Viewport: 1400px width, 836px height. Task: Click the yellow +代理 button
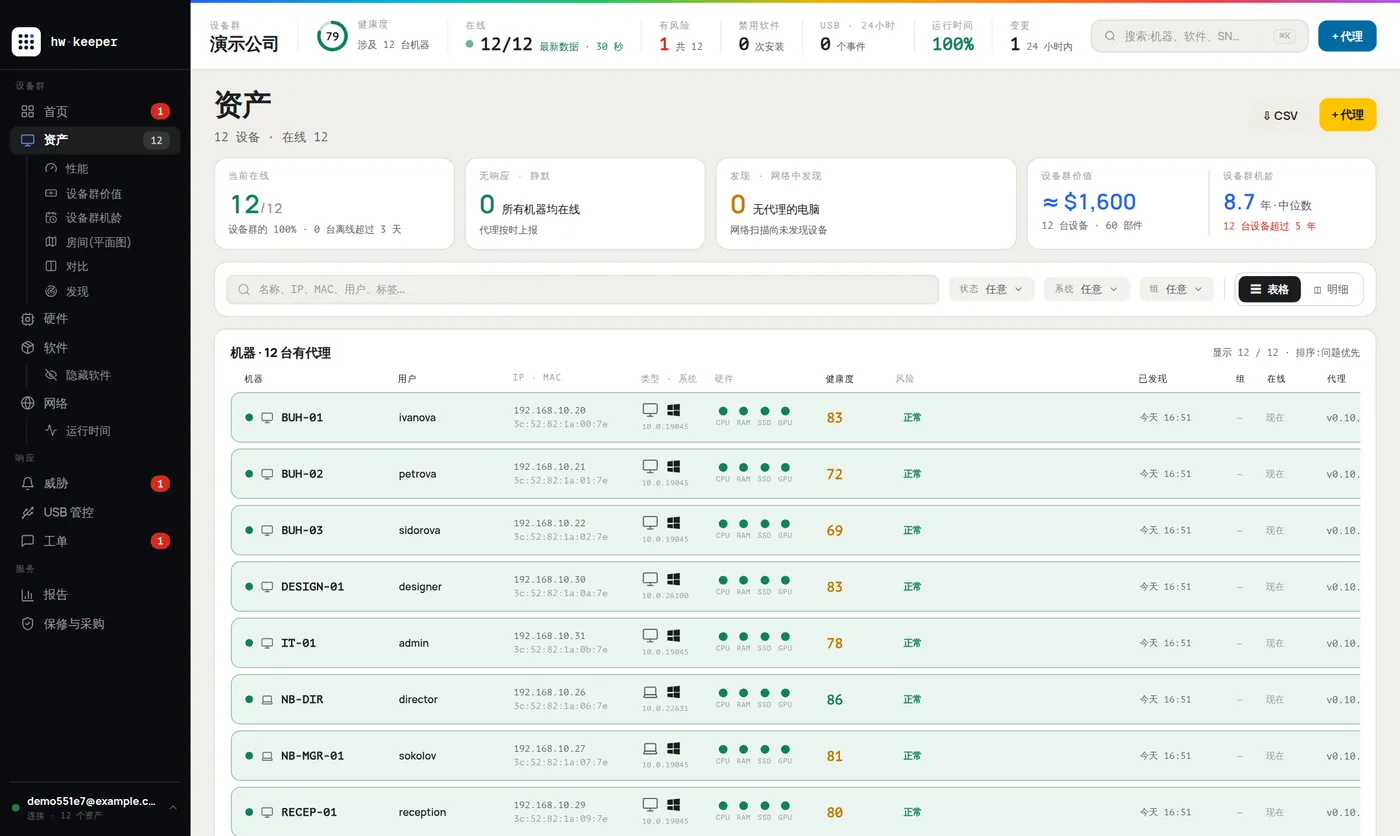click(x=1347, y=115)
